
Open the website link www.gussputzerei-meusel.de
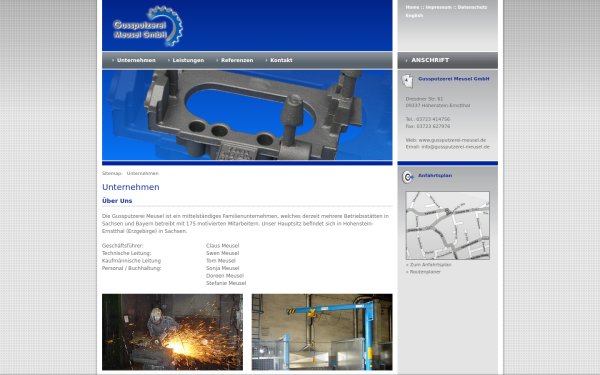tap(452, 140)
